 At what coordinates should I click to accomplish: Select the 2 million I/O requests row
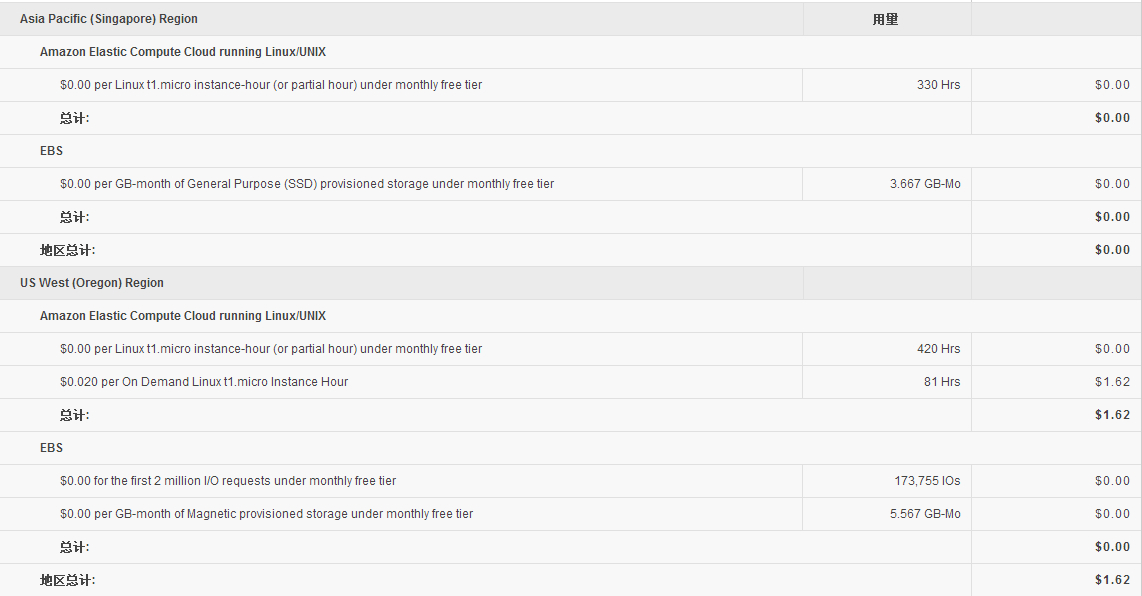pyautogui.click(x=571, y=481)
